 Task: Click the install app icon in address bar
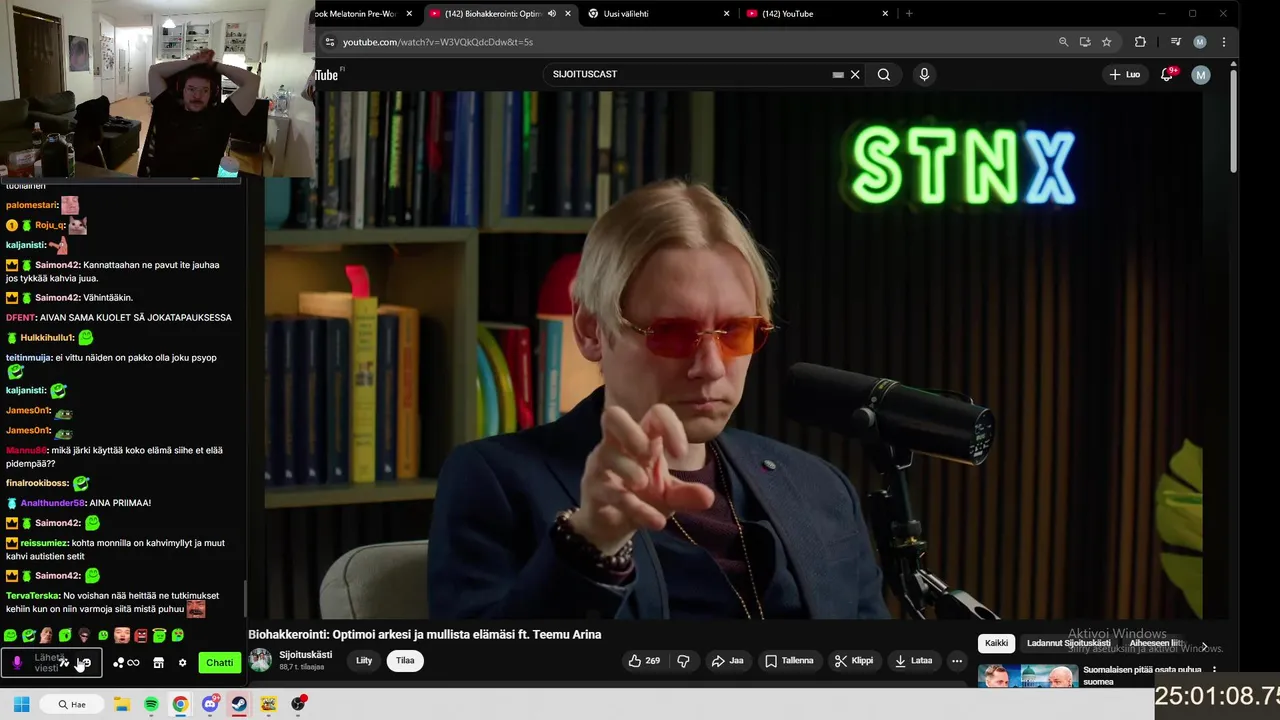1085,42
